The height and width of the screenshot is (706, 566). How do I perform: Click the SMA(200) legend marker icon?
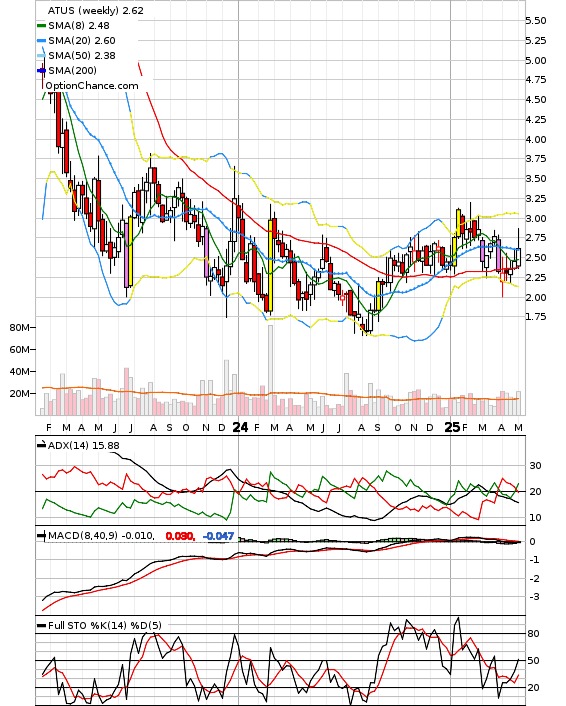(41, 70)
